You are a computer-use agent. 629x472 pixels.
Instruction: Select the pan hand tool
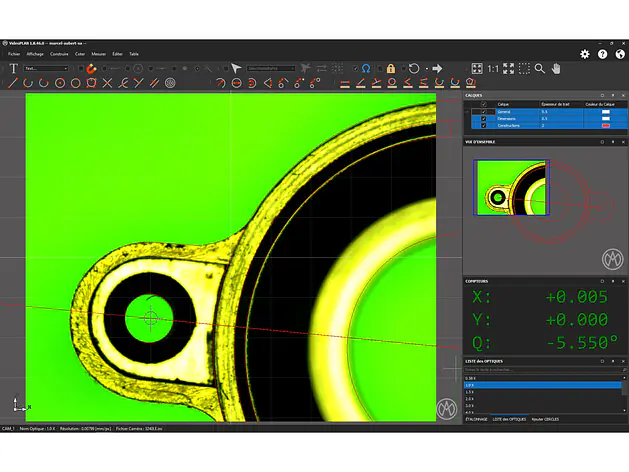(556, 68)
